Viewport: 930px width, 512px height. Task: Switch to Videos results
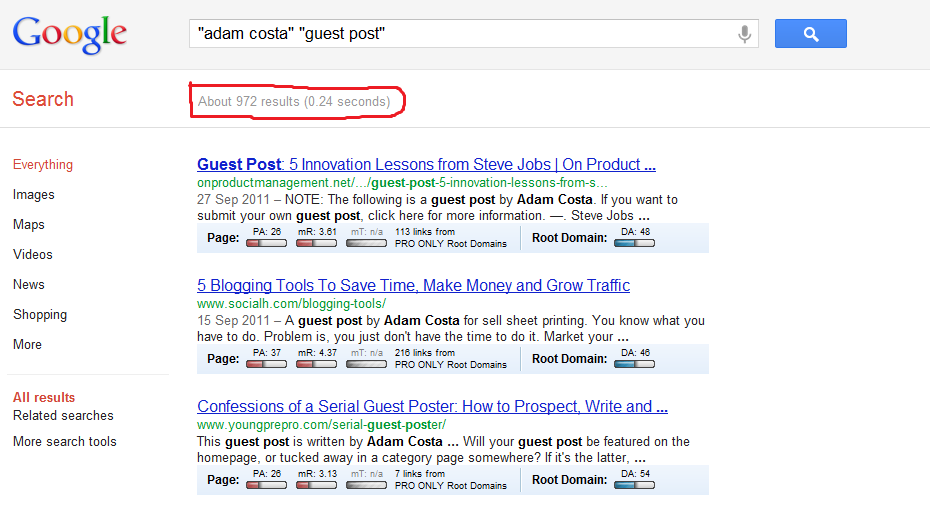(x=33, y=255)
